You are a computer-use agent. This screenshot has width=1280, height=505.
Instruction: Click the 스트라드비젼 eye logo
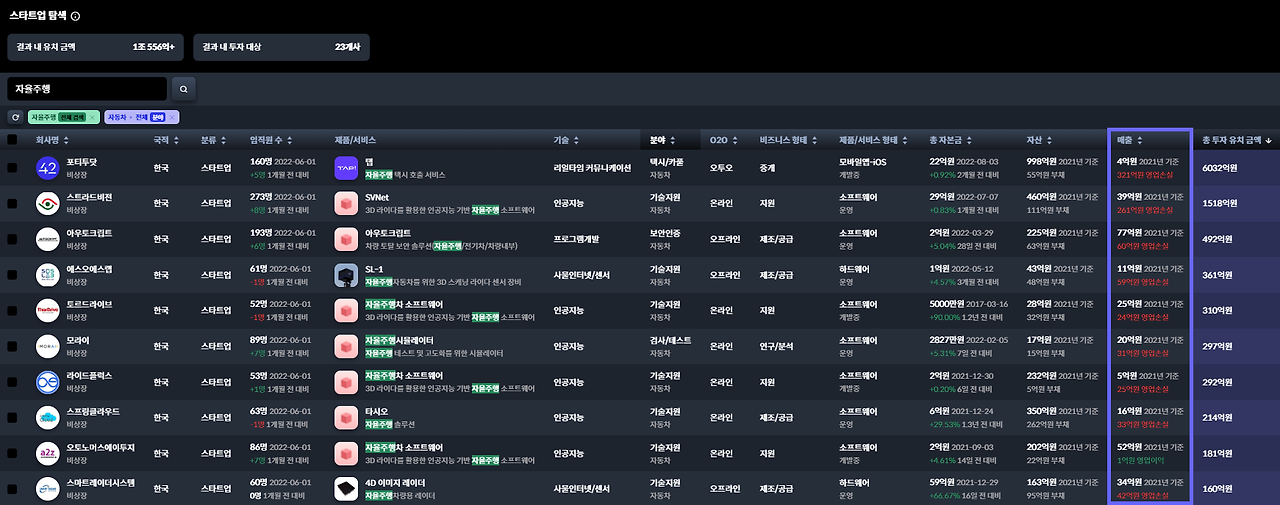(47, 203)
